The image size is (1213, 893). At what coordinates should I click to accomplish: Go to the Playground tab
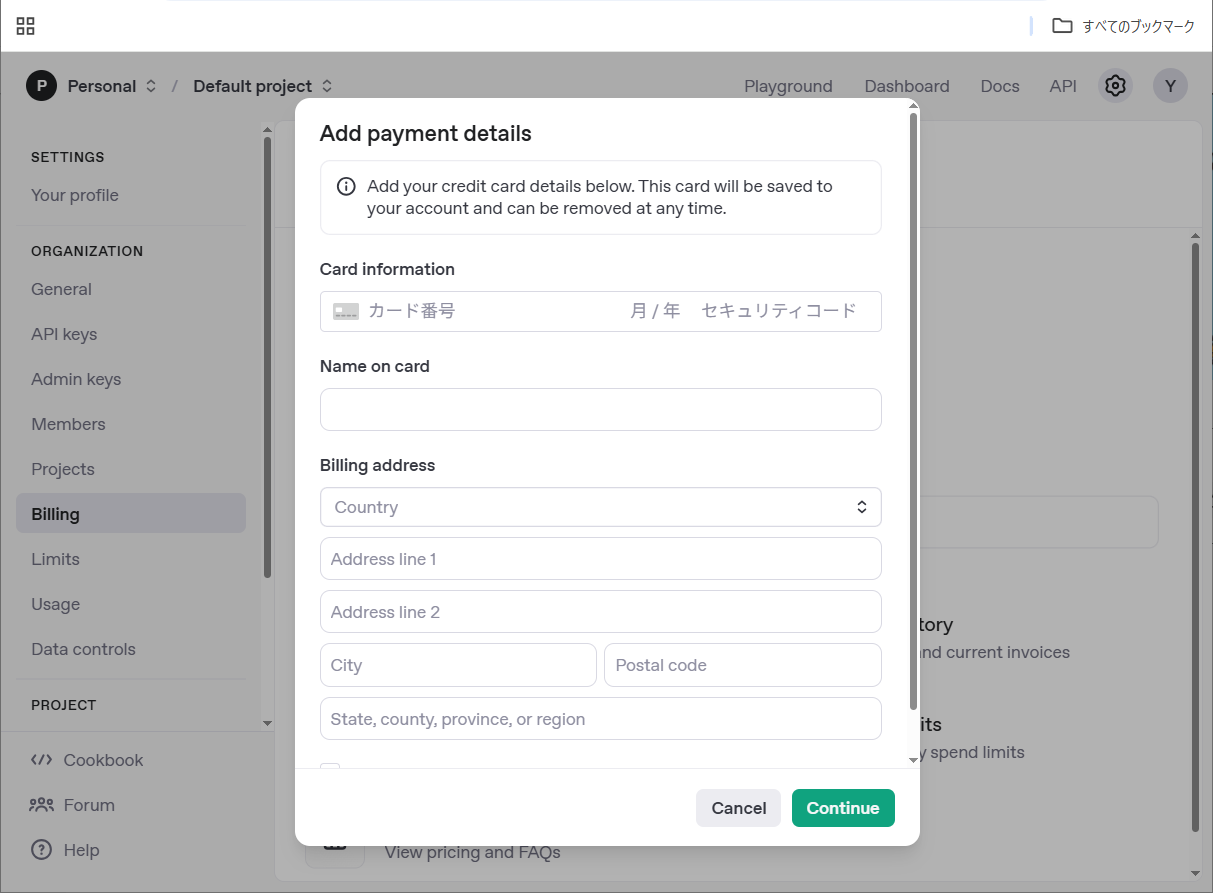[x=788, y=86]
